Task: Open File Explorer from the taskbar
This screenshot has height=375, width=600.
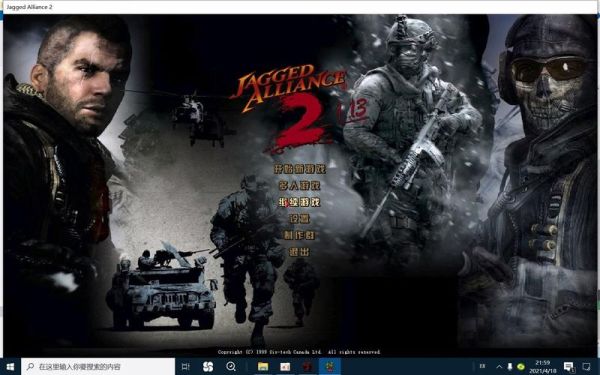Action: pos(263,367)
